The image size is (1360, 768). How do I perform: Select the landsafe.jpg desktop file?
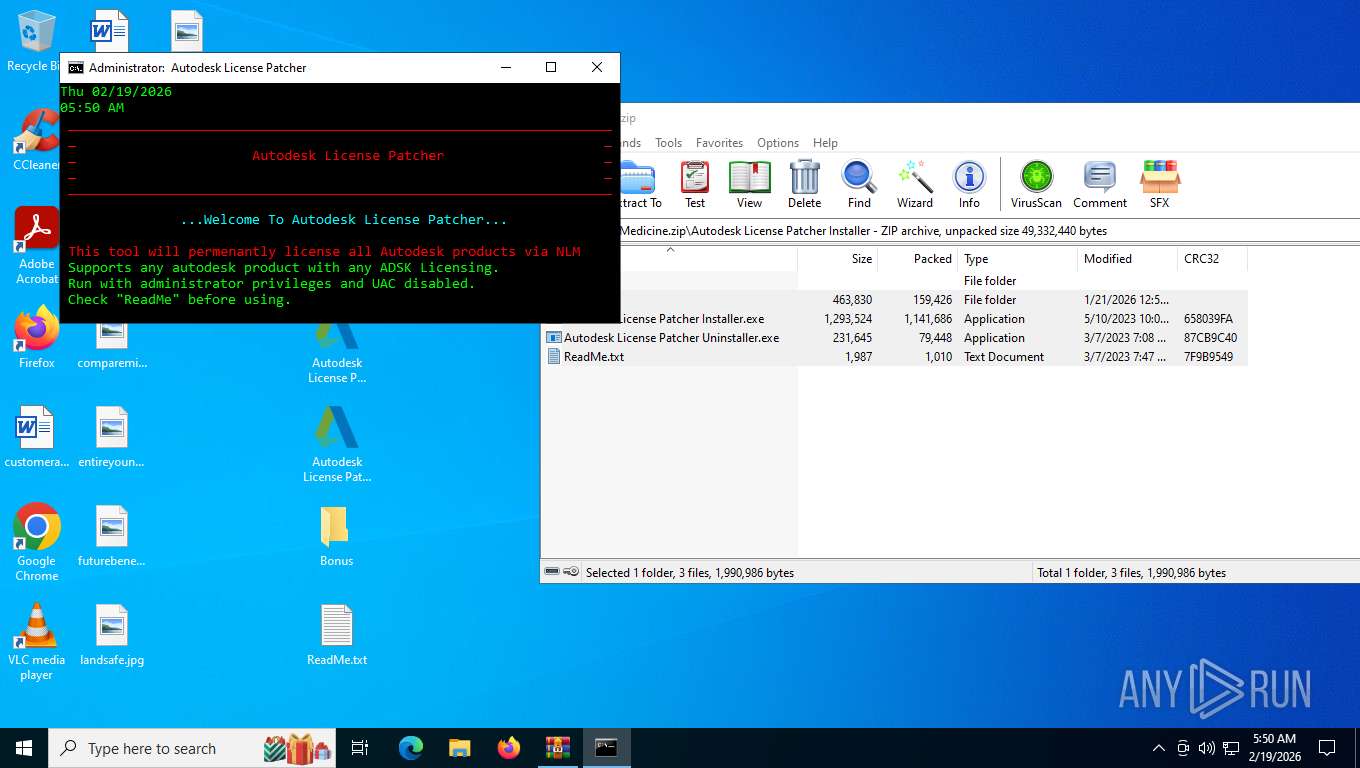point(112,635)
